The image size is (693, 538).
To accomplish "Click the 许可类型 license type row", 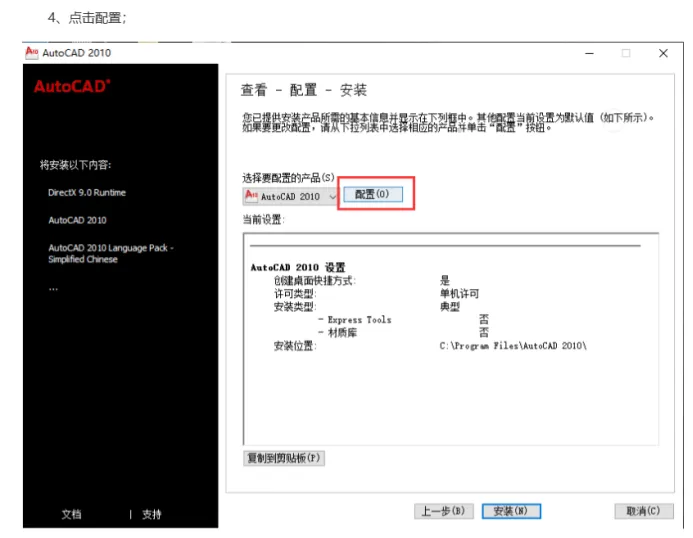I will pyautogui.click(x=376, y=294).
